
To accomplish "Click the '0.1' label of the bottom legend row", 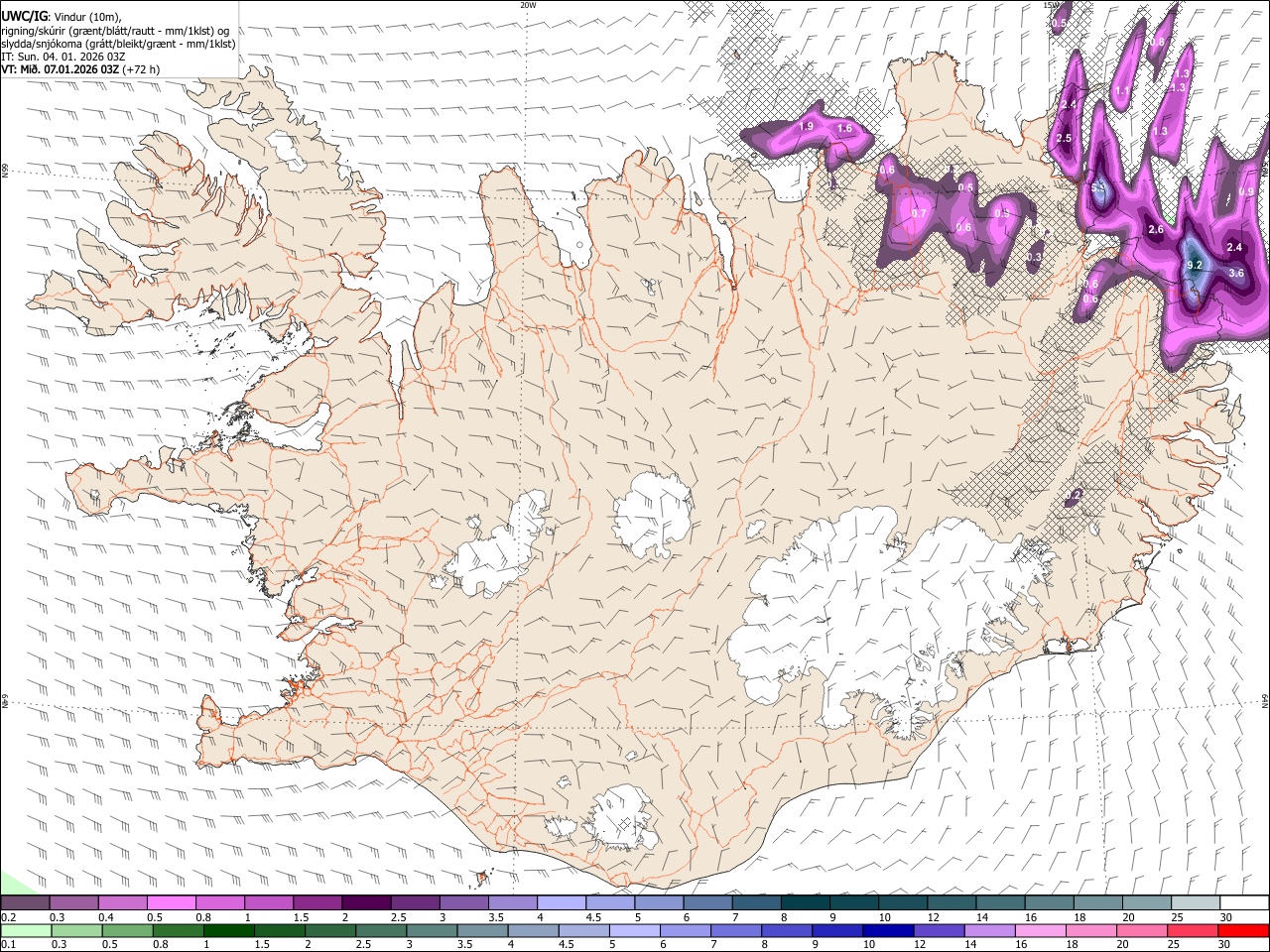I will click(x=8, y=944).
